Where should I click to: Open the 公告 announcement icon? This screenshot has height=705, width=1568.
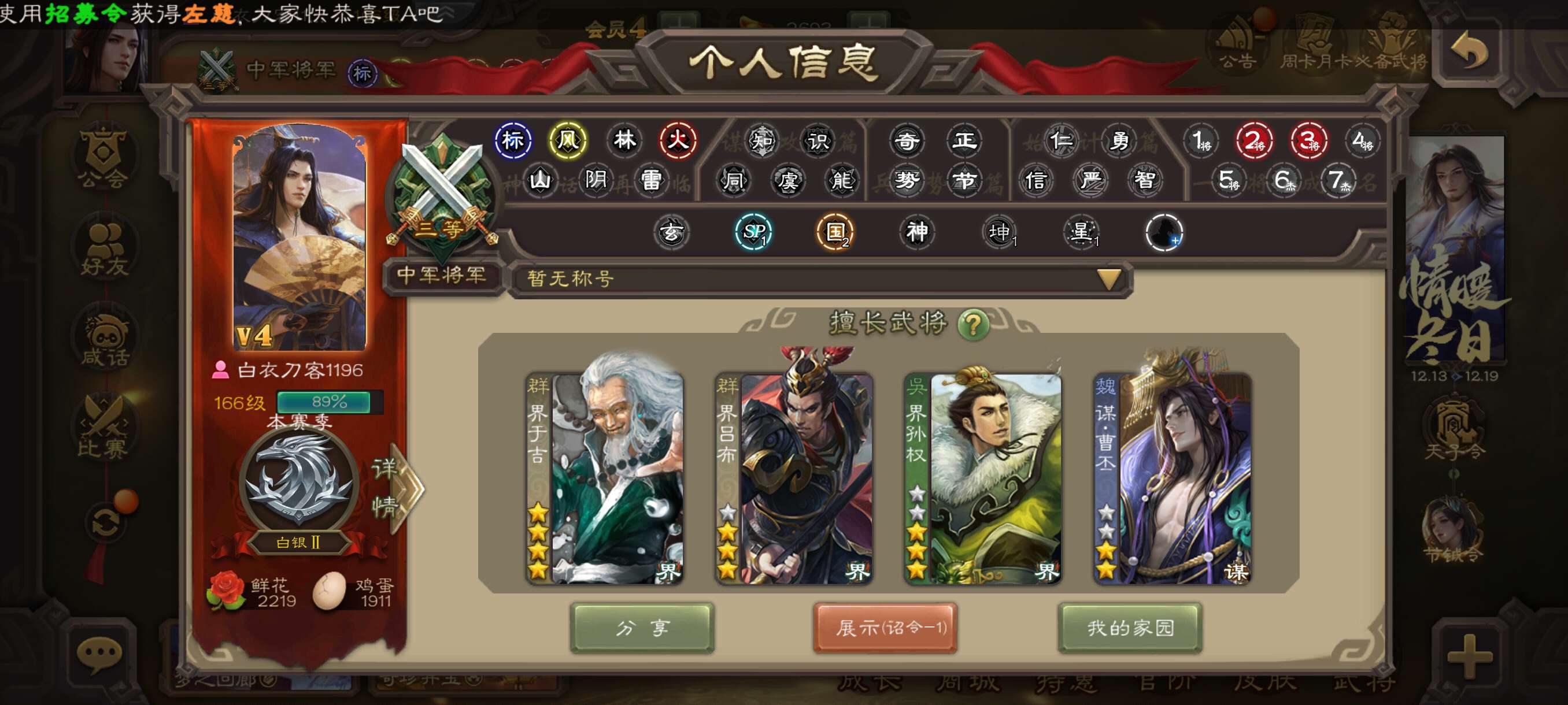[x=1238, y=43]
